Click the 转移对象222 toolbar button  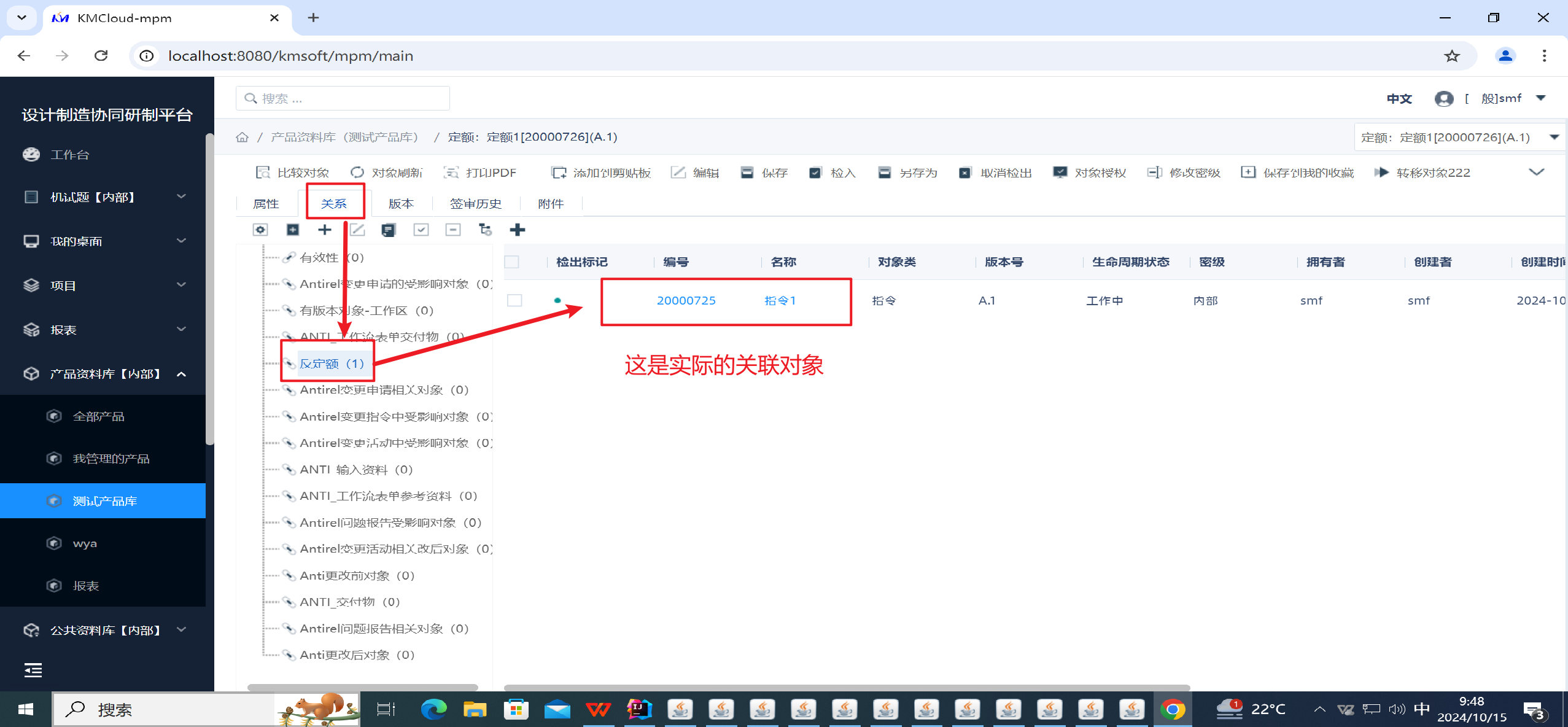pos(1422,173)
